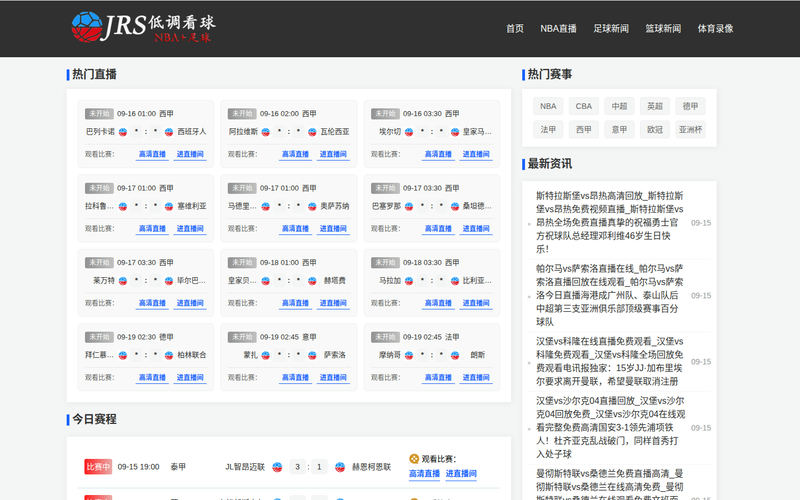
Task: Click the 塞维利亚 team logo icon
Action: tap(169, 207)
